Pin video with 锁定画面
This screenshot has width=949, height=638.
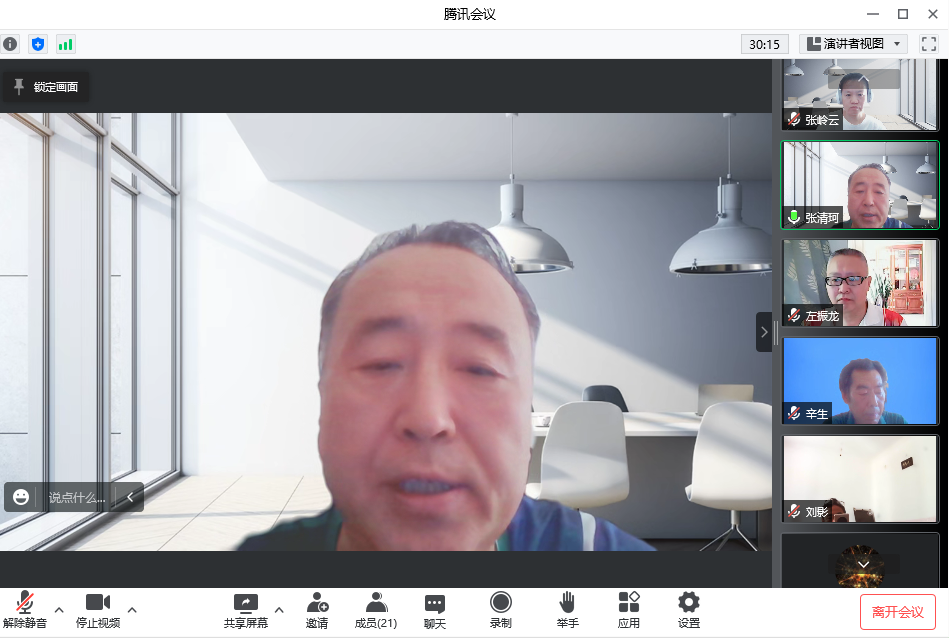46,87
